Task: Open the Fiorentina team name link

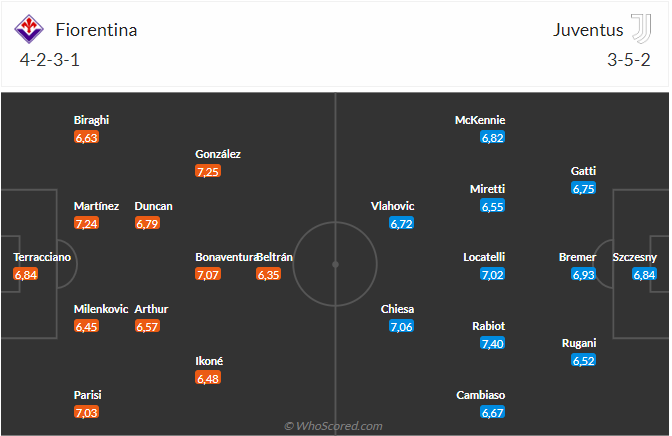Action: point(98,30)
